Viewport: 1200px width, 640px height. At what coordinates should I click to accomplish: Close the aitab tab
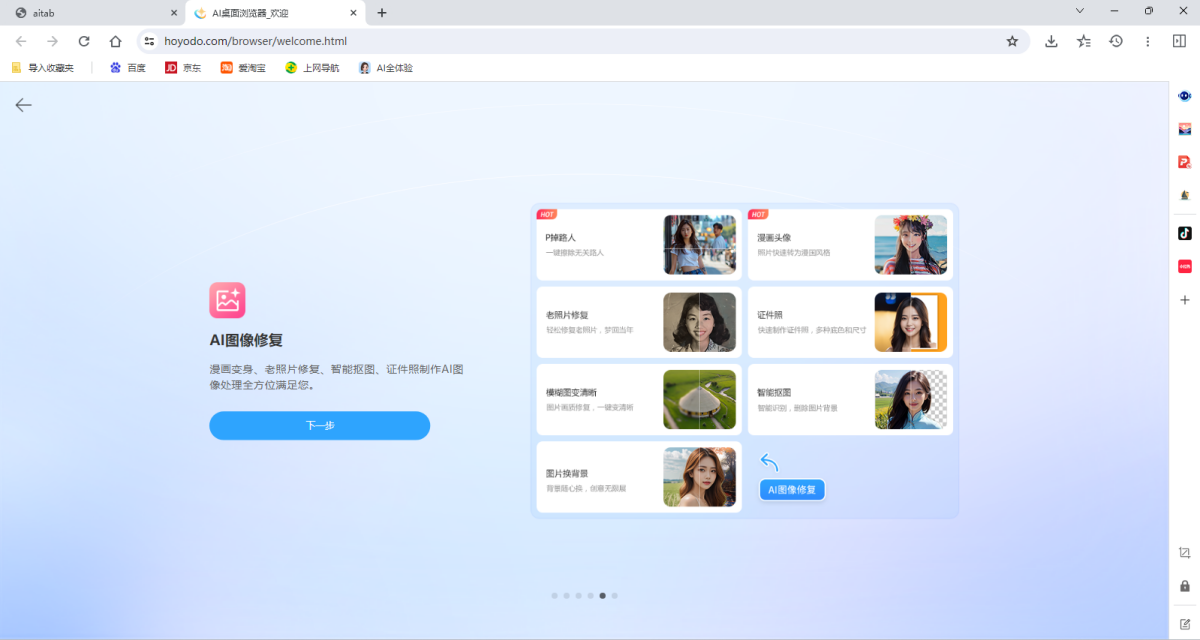(174, 13)
